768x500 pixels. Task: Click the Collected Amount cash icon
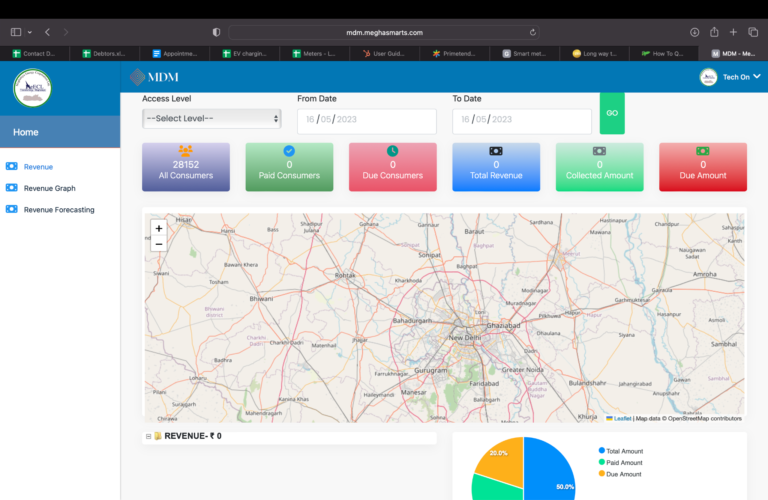point(599,150)
